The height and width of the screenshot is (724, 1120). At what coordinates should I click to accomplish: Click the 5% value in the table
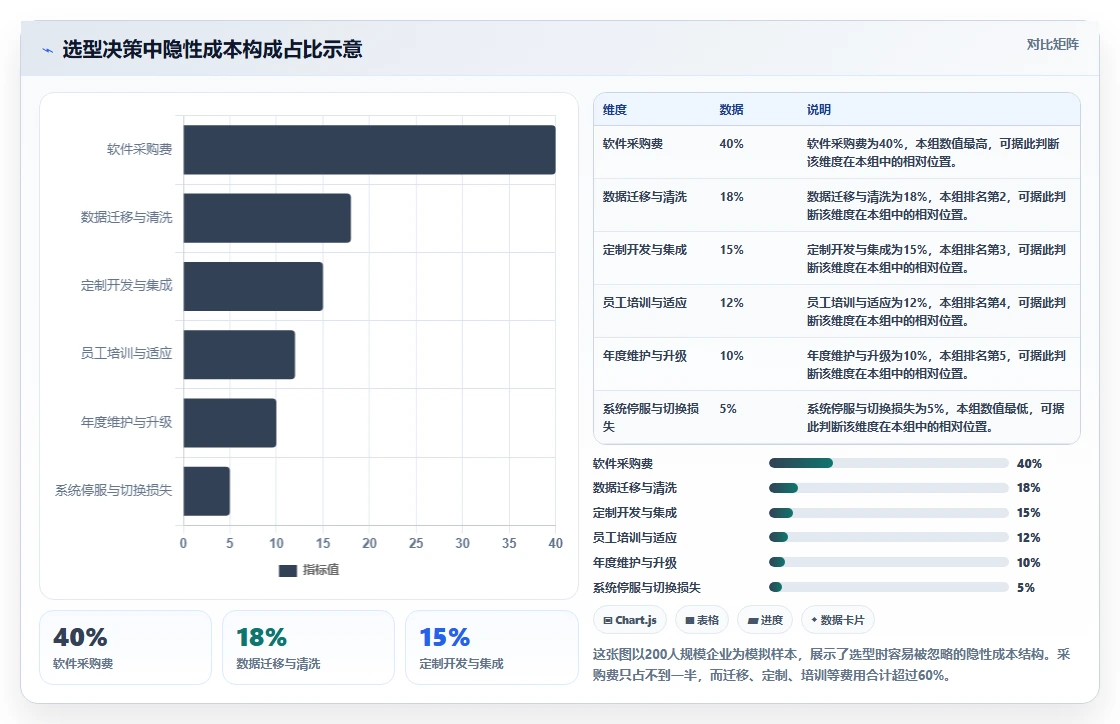click(728, 408)
